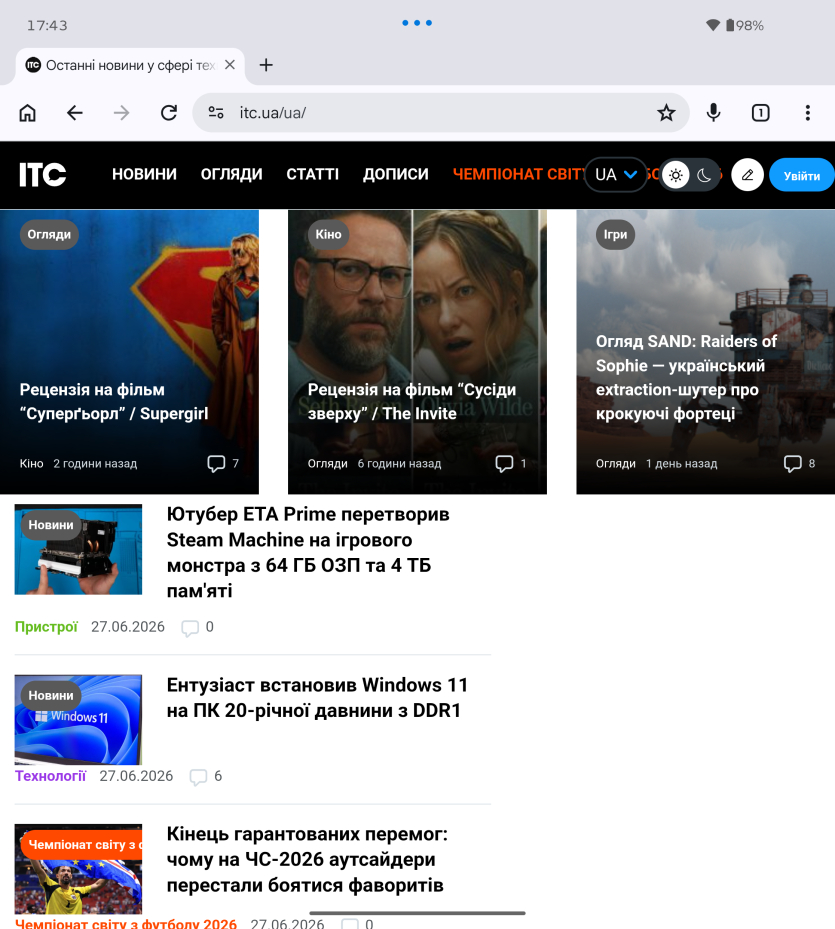The height and width of the screenshot is (929, 835).
Task: Click the Ігри badge on SAND card
Action: (x=615, y=235)
